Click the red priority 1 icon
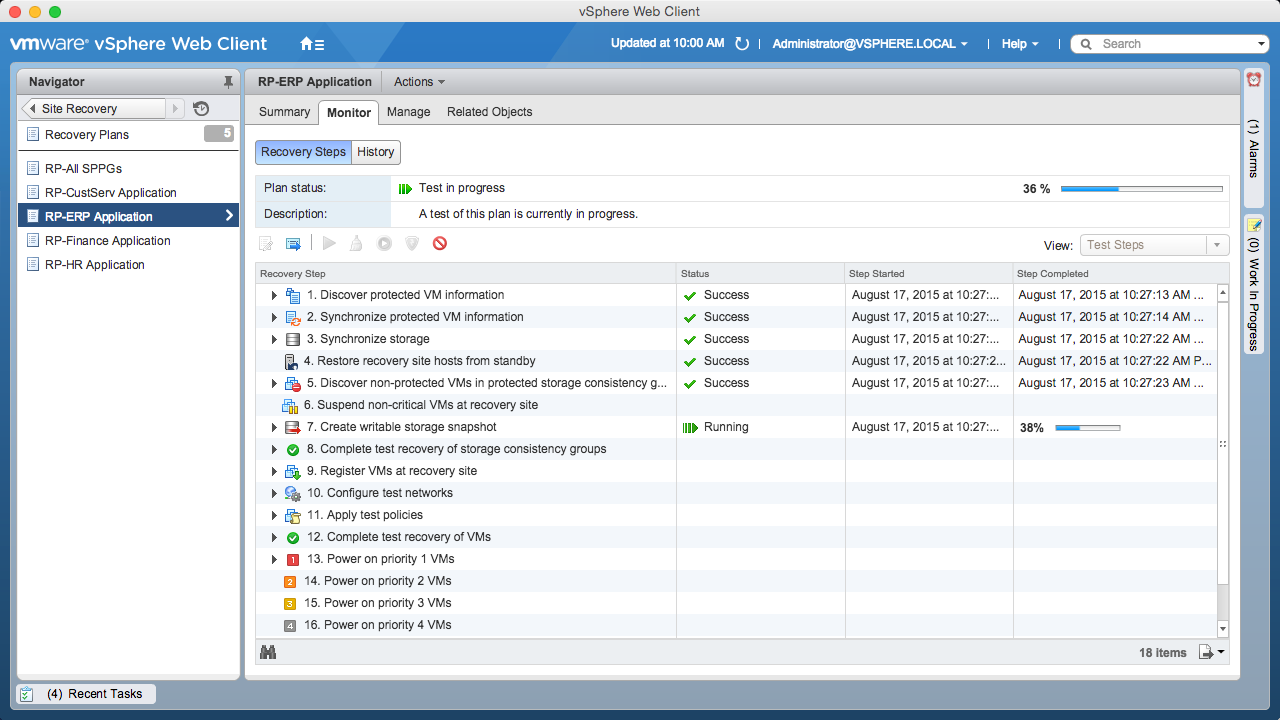Image resolution: width=1280 pixels, height=720 pixels. (x=293, y=559)
